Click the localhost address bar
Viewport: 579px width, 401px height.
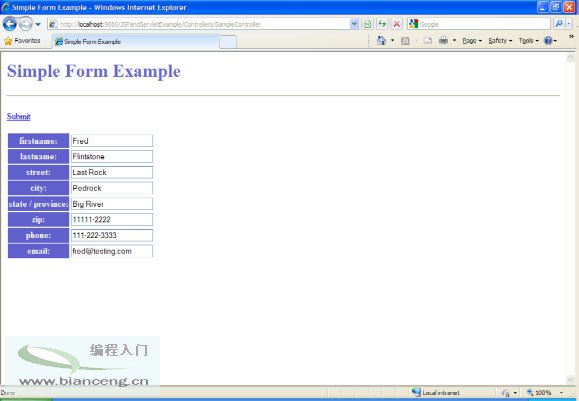click(198, 24)
